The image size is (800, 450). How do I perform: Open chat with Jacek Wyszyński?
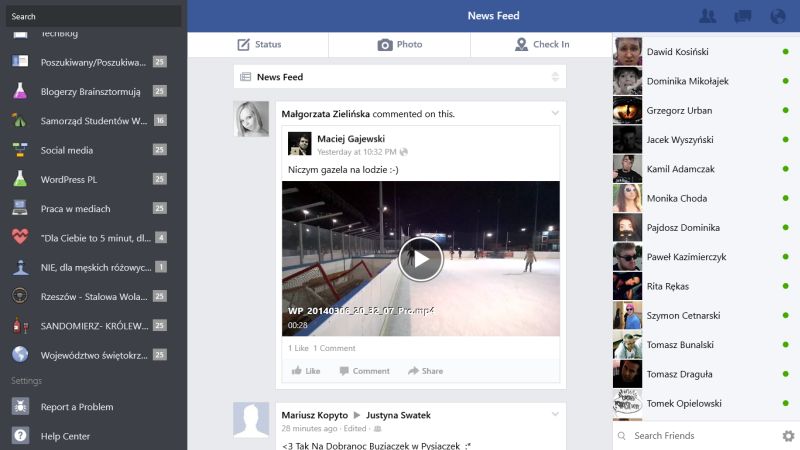pyautogui.click(x=706, y=140)
